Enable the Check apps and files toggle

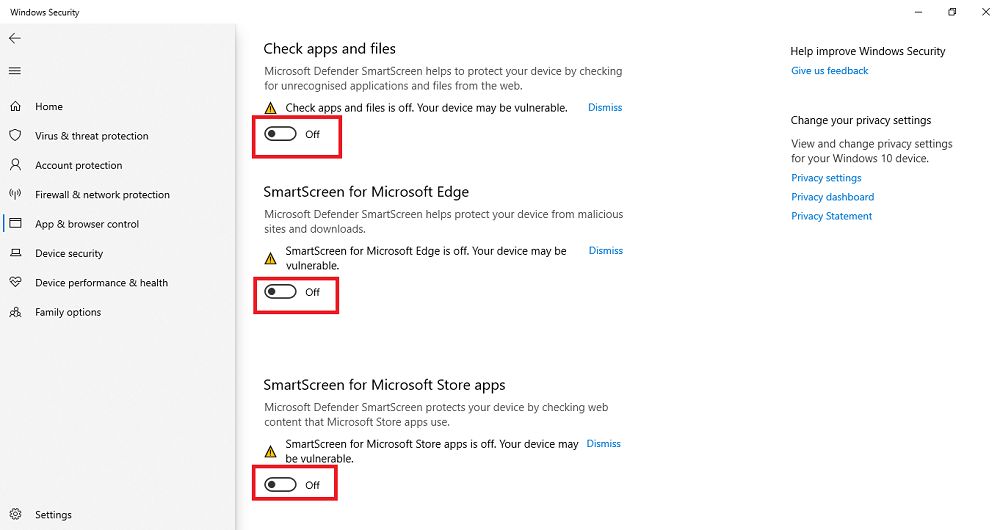(281, 134)
